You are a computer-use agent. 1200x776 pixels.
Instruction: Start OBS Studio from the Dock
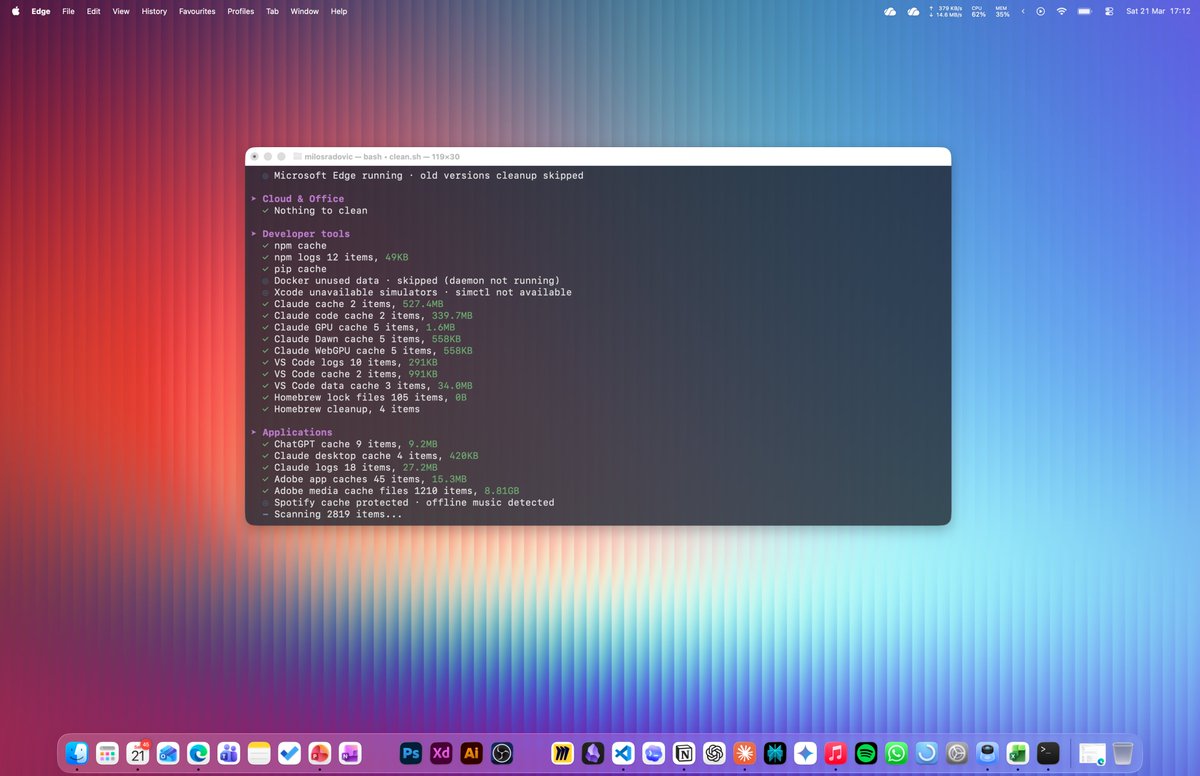502,753
